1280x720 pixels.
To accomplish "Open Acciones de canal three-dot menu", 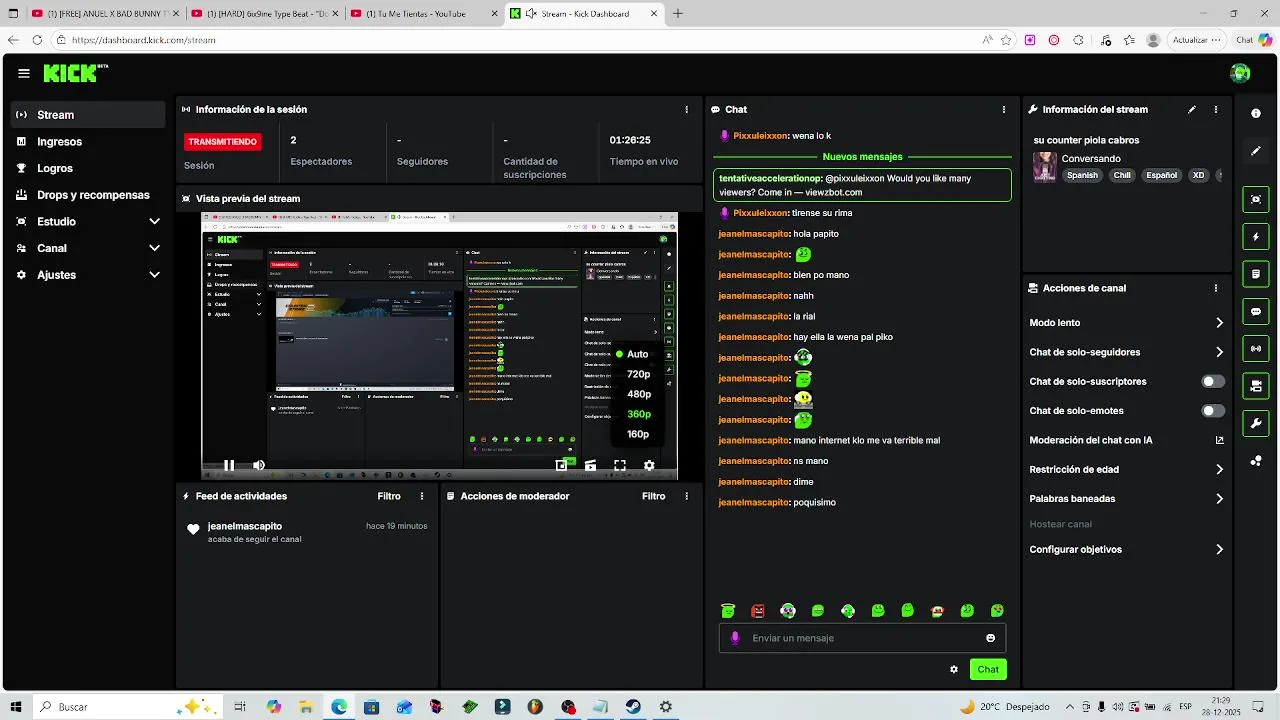I will tap(1216, 288).
